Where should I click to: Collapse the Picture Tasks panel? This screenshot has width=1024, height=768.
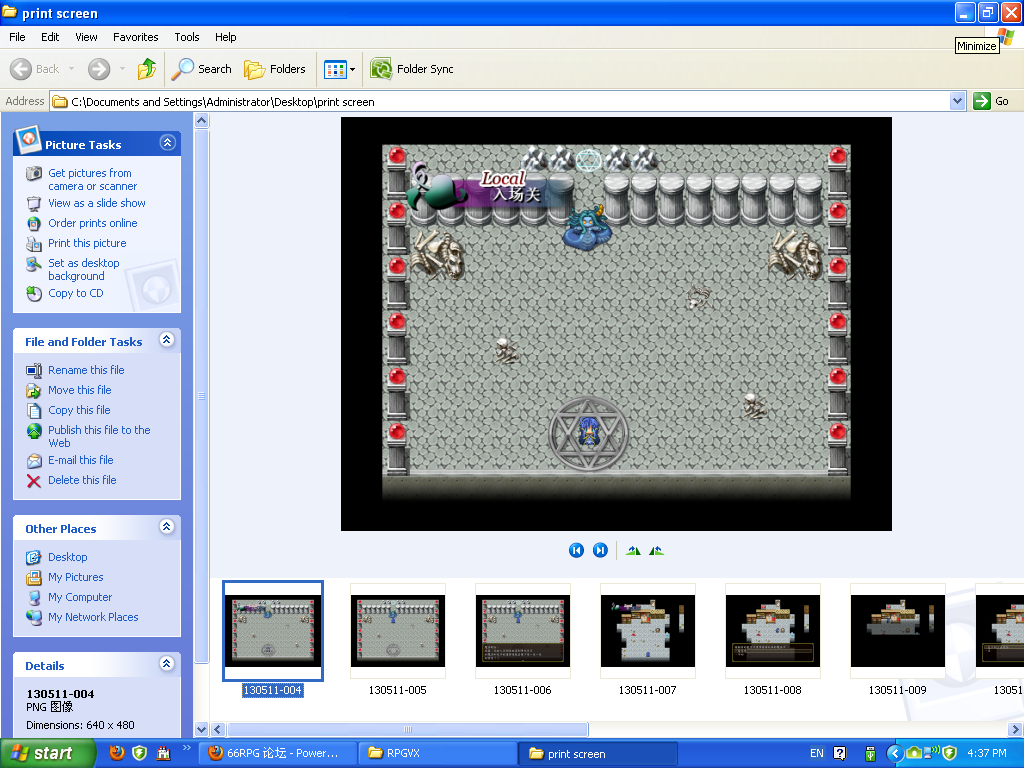(x=167, y=142)
